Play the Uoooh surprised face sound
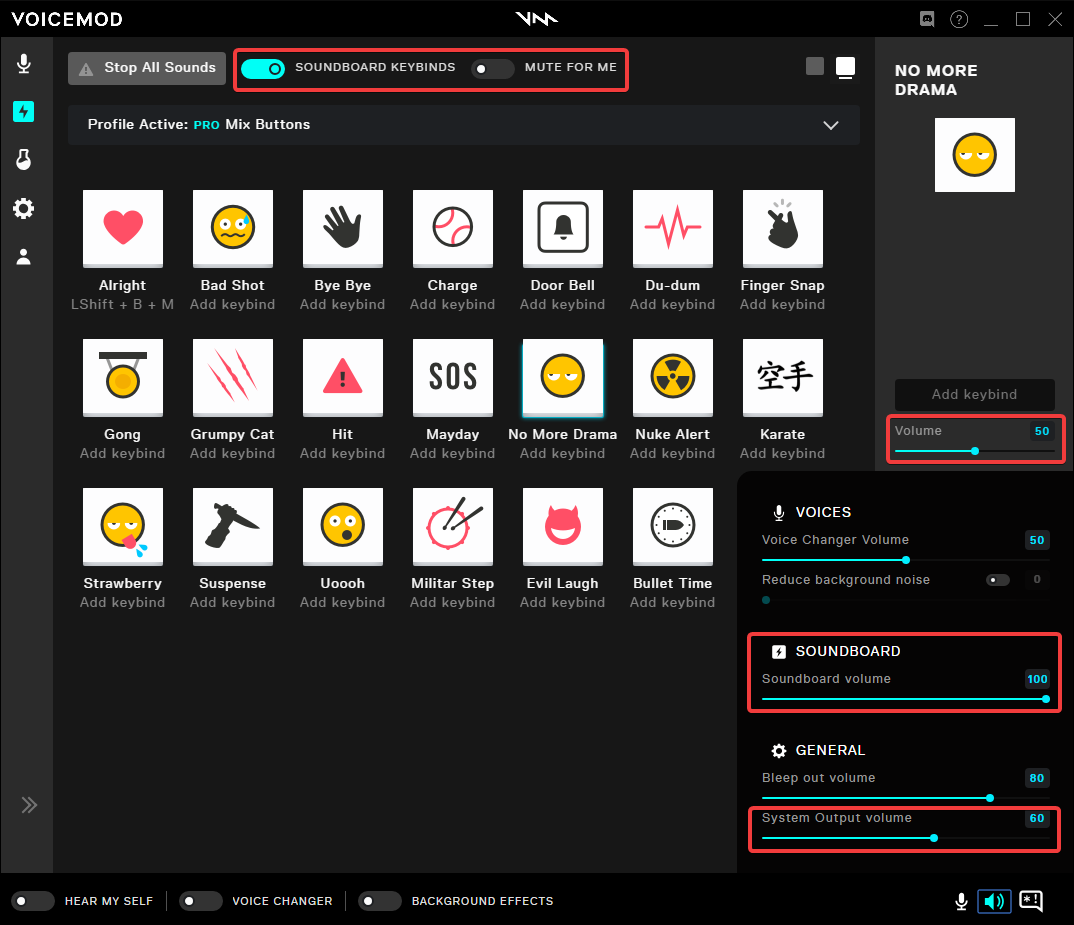The image size is (1074, 925). [342, 527]
